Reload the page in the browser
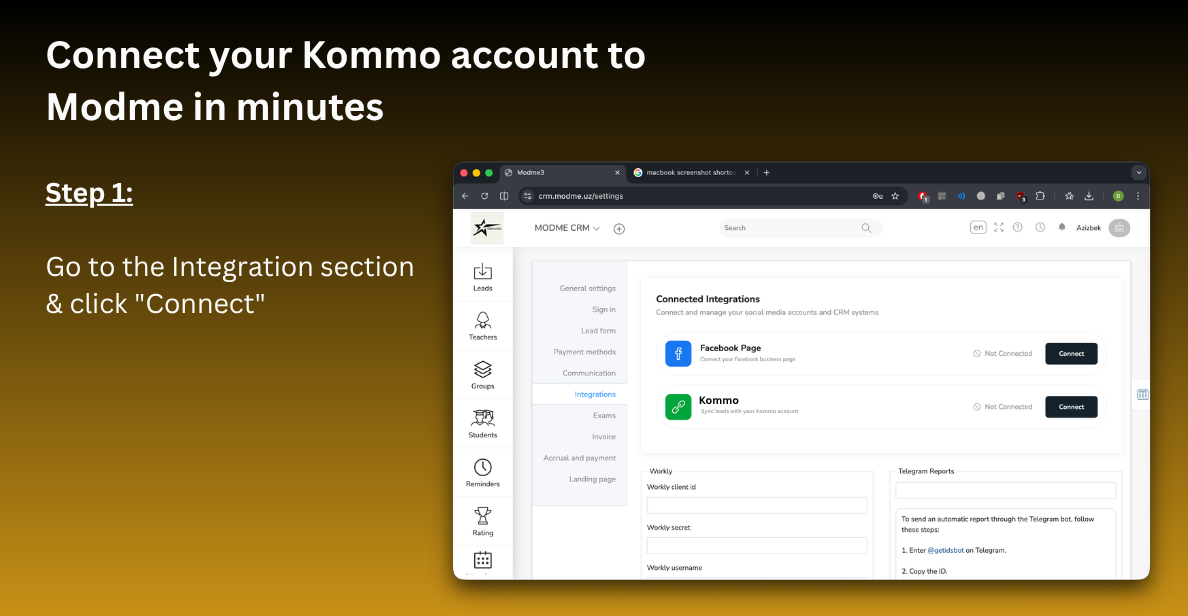The image size is (1188, 616). [x=484, y=196]
